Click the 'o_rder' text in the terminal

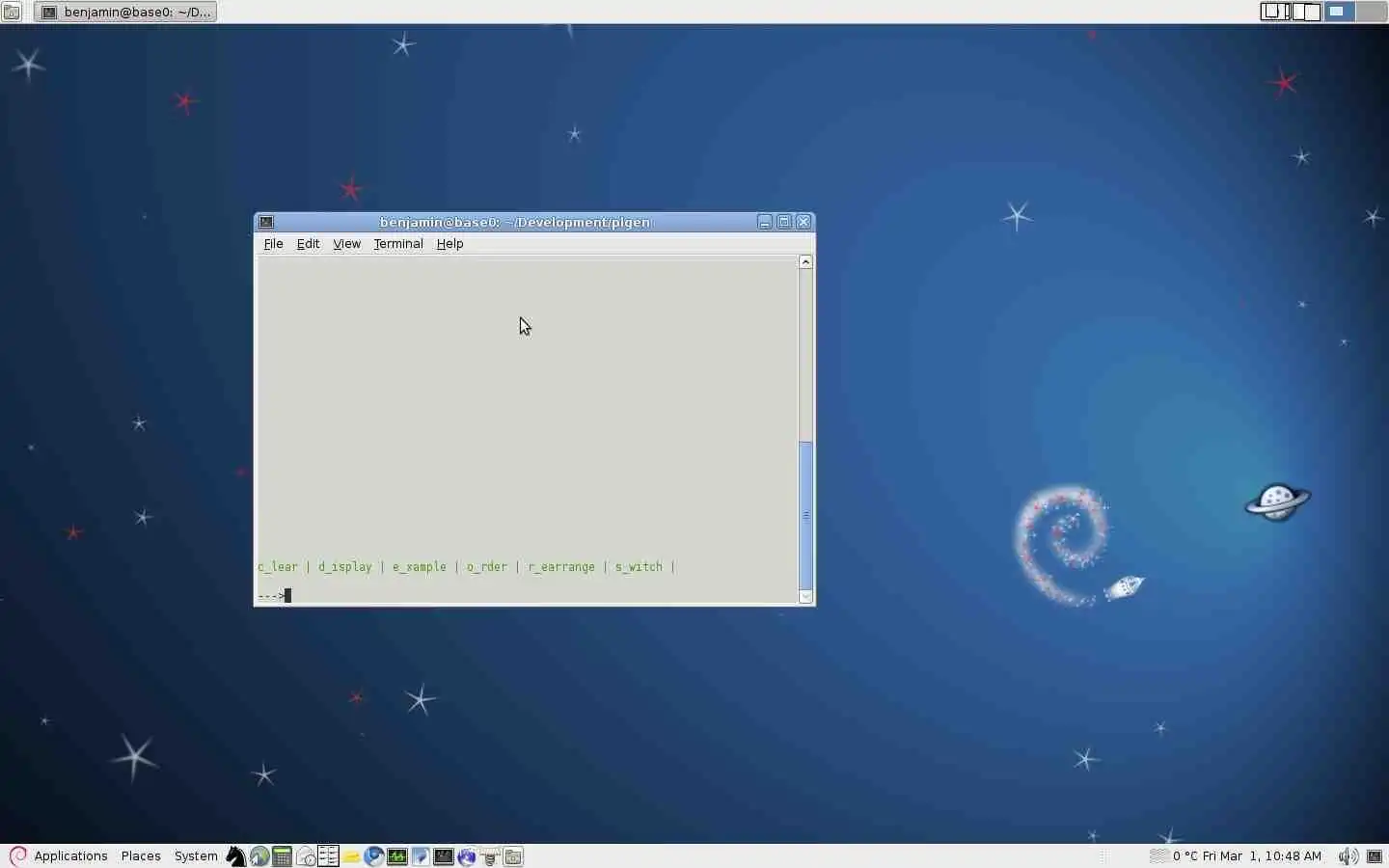click(x=487, y=567)
